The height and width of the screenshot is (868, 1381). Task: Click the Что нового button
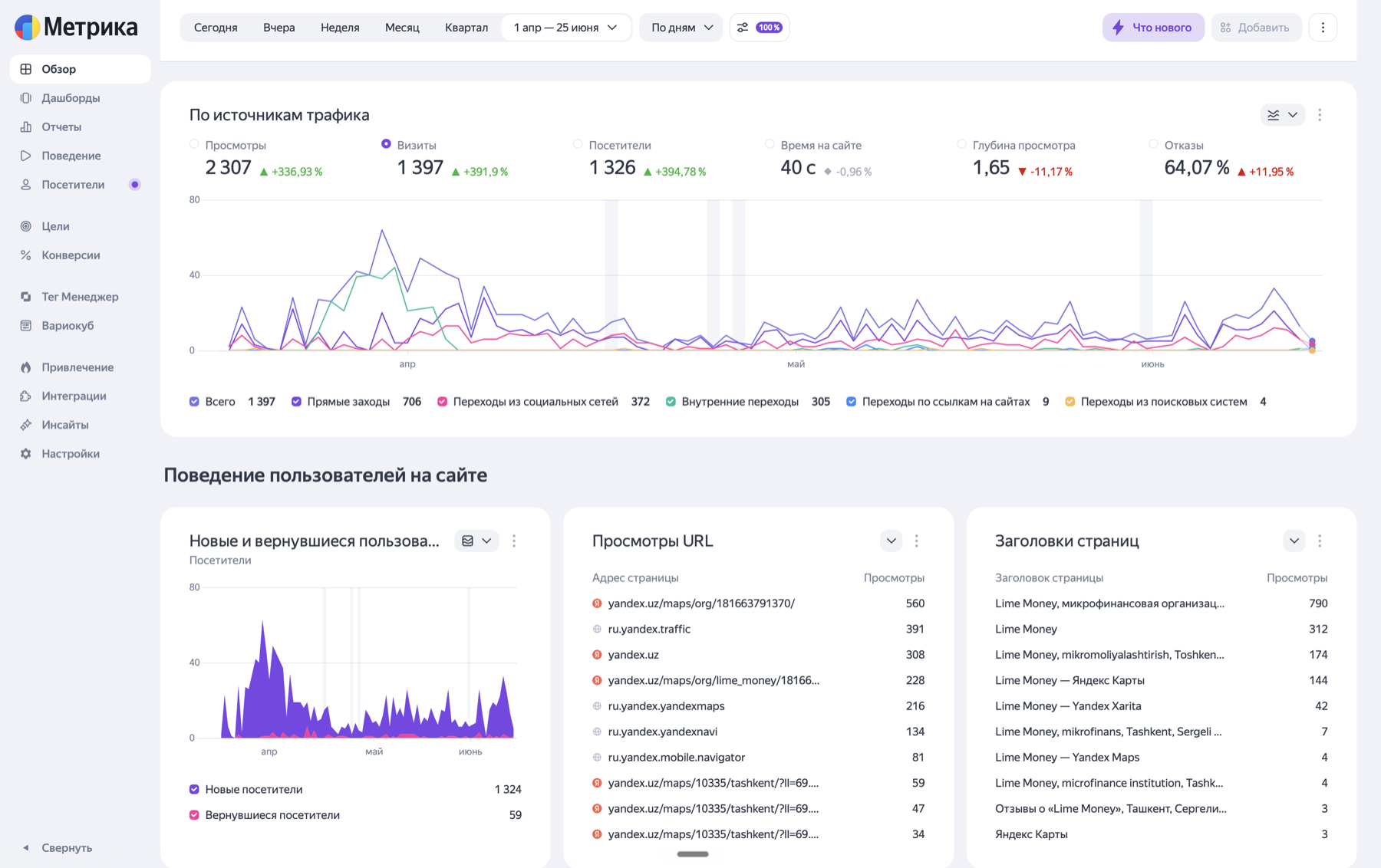[1153, 28]
